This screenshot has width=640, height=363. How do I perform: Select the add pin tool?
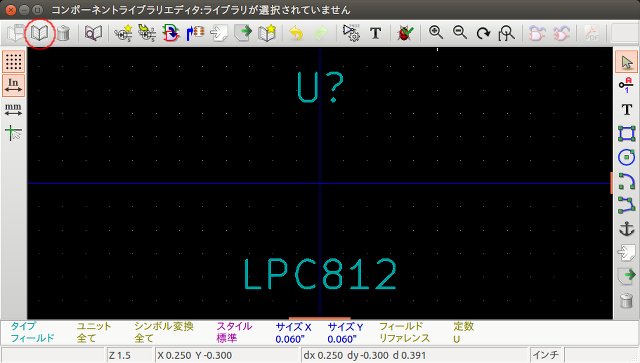(x=627, y=85)
